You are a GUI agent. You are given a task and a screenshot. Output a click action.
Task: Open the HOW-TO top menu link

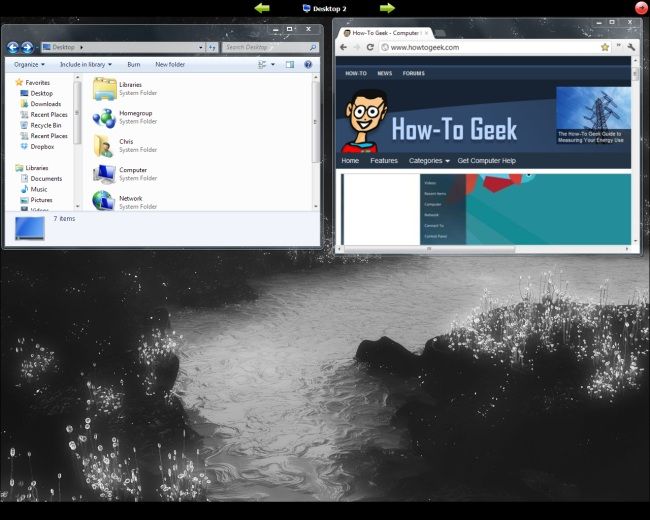(x=356, y=73)
